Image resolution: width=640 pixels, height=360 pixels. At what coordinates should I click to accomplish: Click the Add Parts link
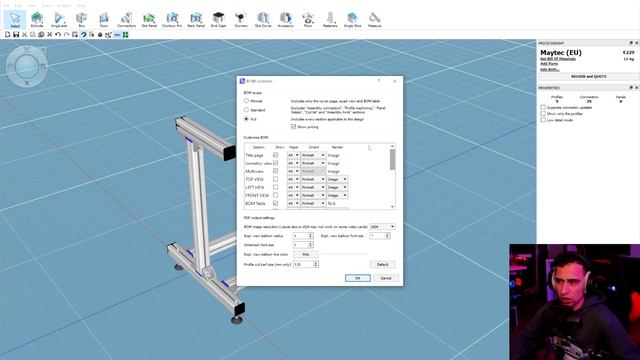(549, 64)
